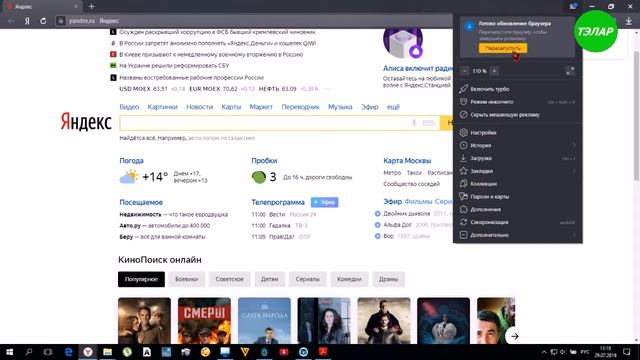Open the Маркет service link

pyautogui.click(x=261, y=107)
